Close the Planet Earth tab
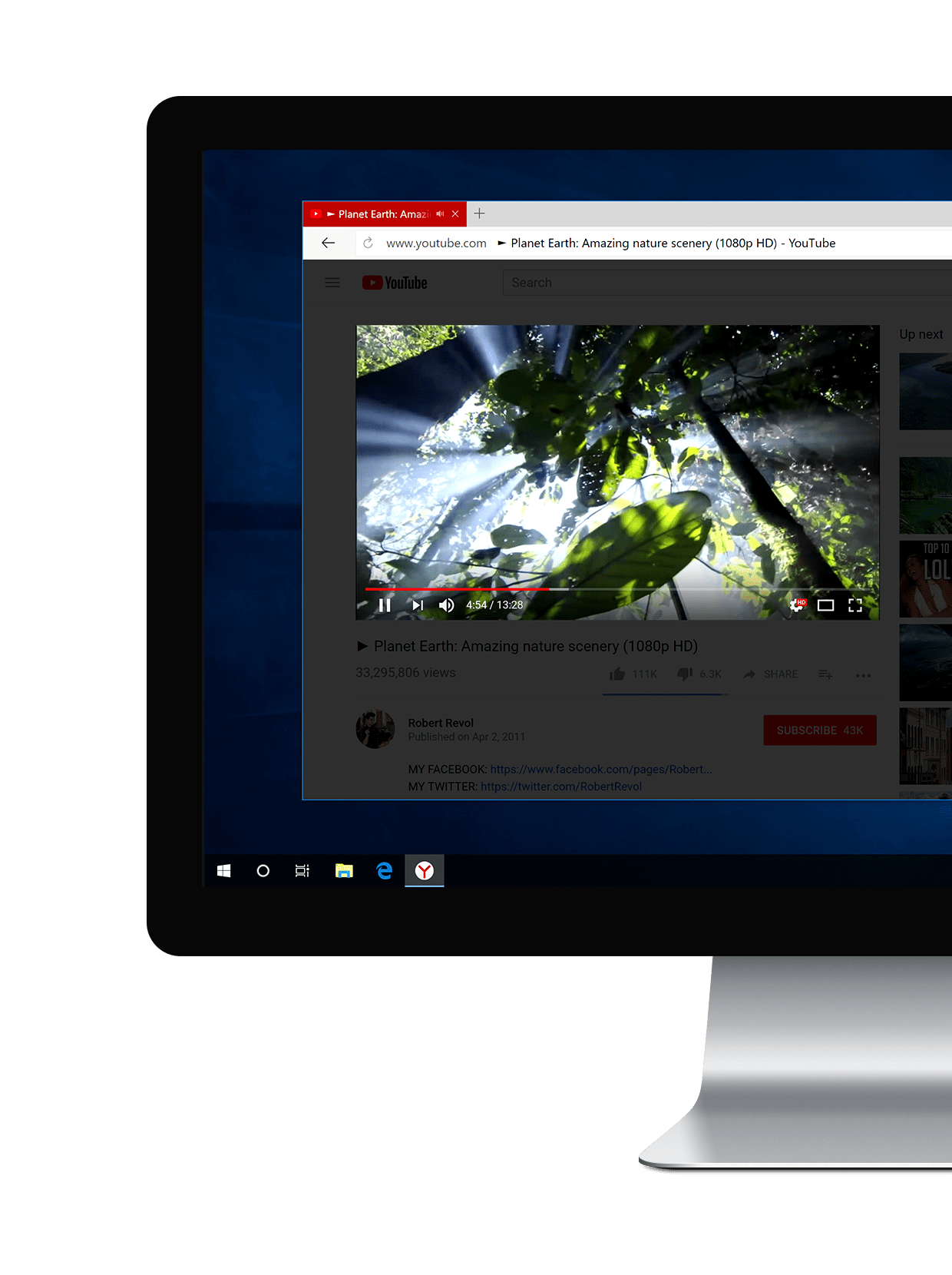This screenshot has height=1275, width=952. tap(455, 214)
